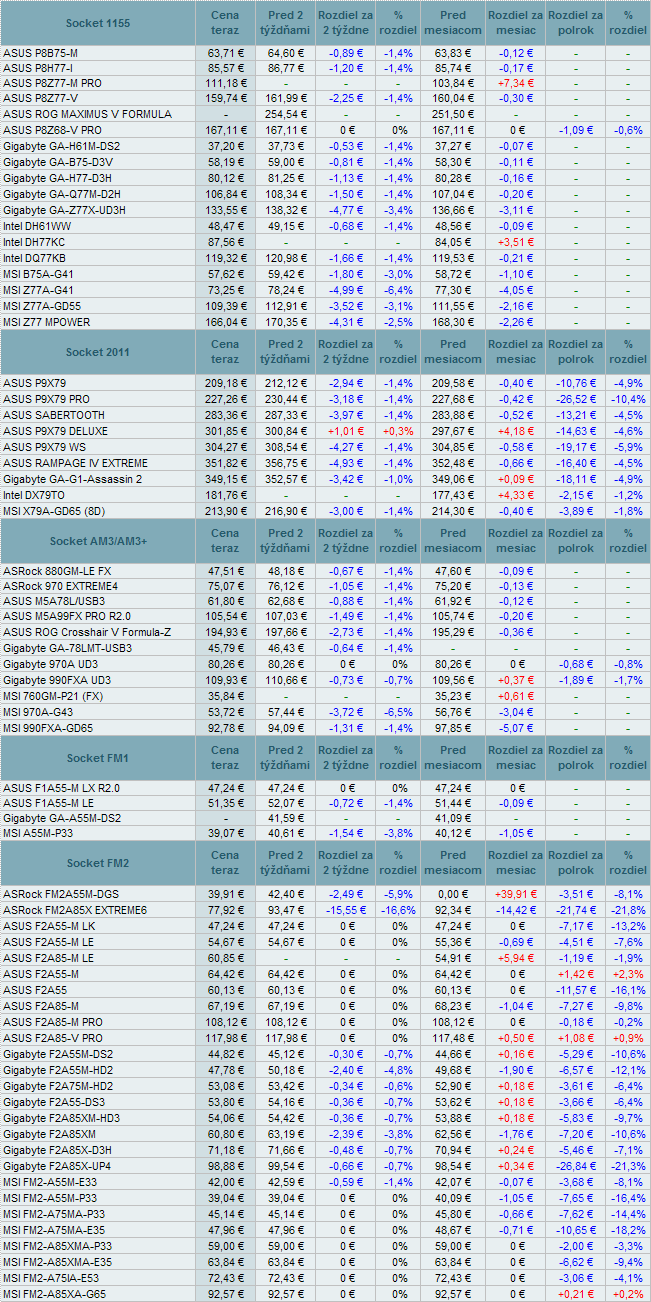The image size is (651, 1302).
Task: Click -6,4% difference for MSI Z77A-G41
Action: click(399, 290)
